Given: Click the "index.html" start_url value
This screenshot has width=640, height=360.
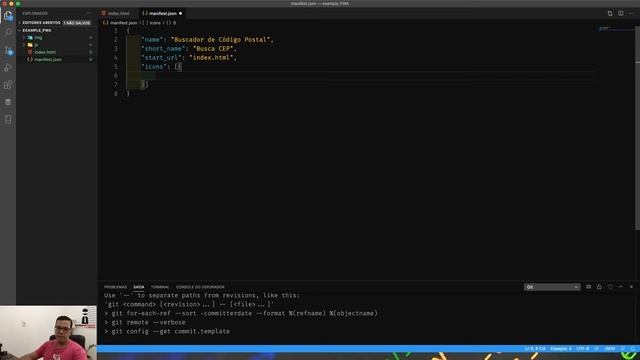Looking at the screenshot, I should click(x=211, y=58).
